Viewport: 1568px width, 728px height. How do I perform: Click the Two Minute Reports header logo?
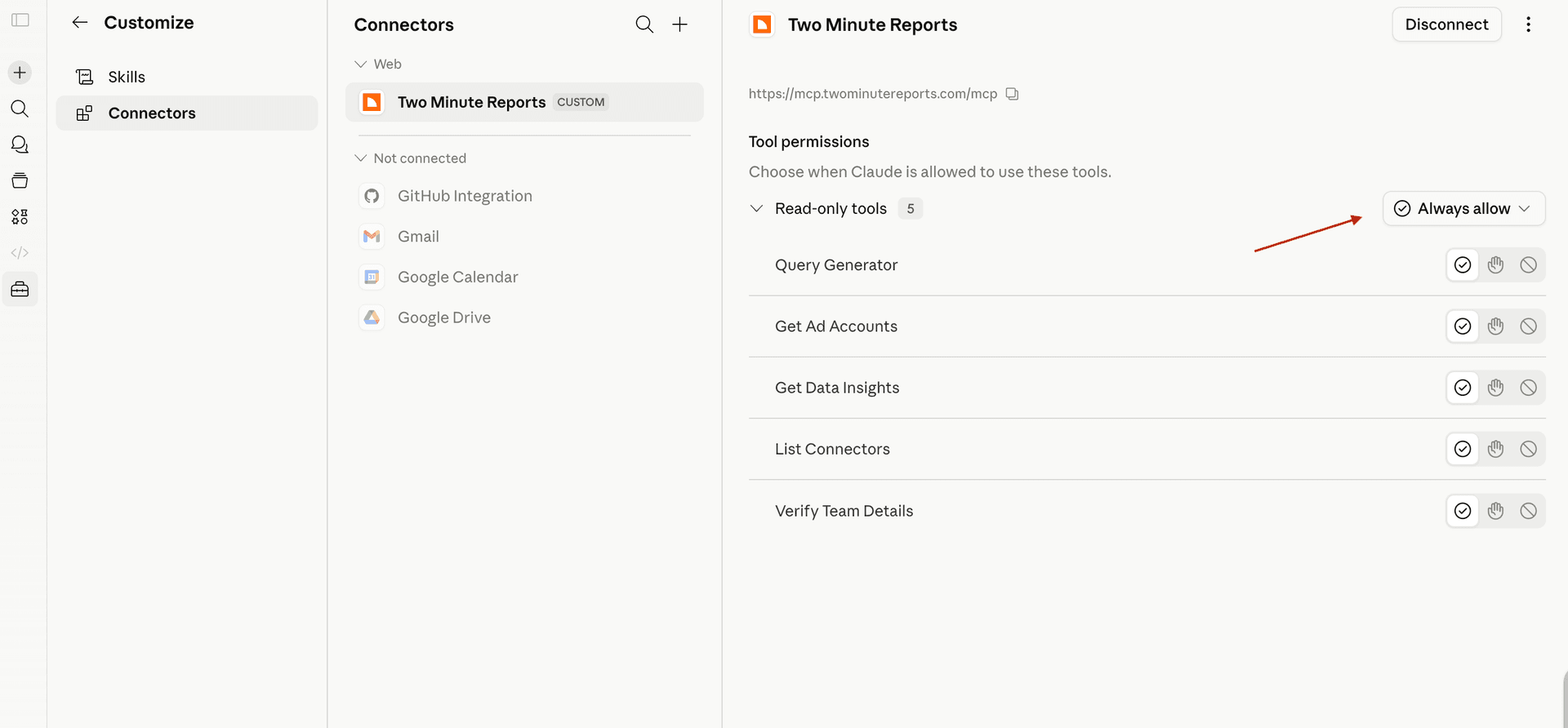762,24
